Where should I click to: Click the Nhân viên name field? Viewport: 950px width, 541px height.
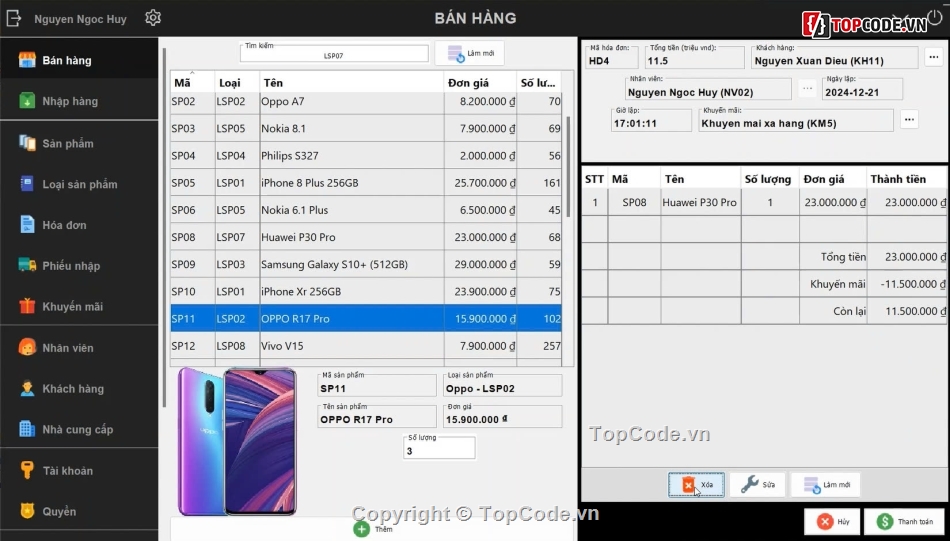tap(708, 88)
